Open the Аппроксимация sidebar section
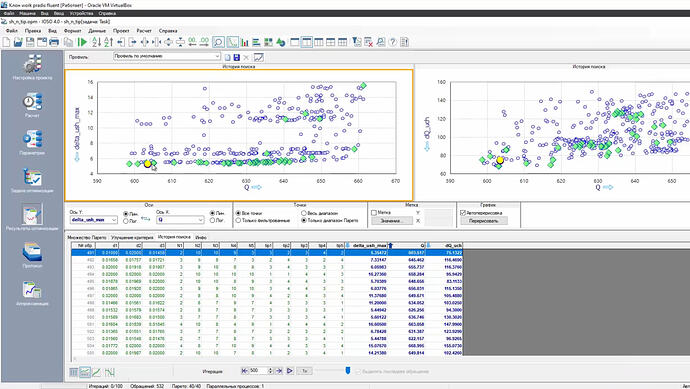 pyautogui.click(x=32, y=293)
